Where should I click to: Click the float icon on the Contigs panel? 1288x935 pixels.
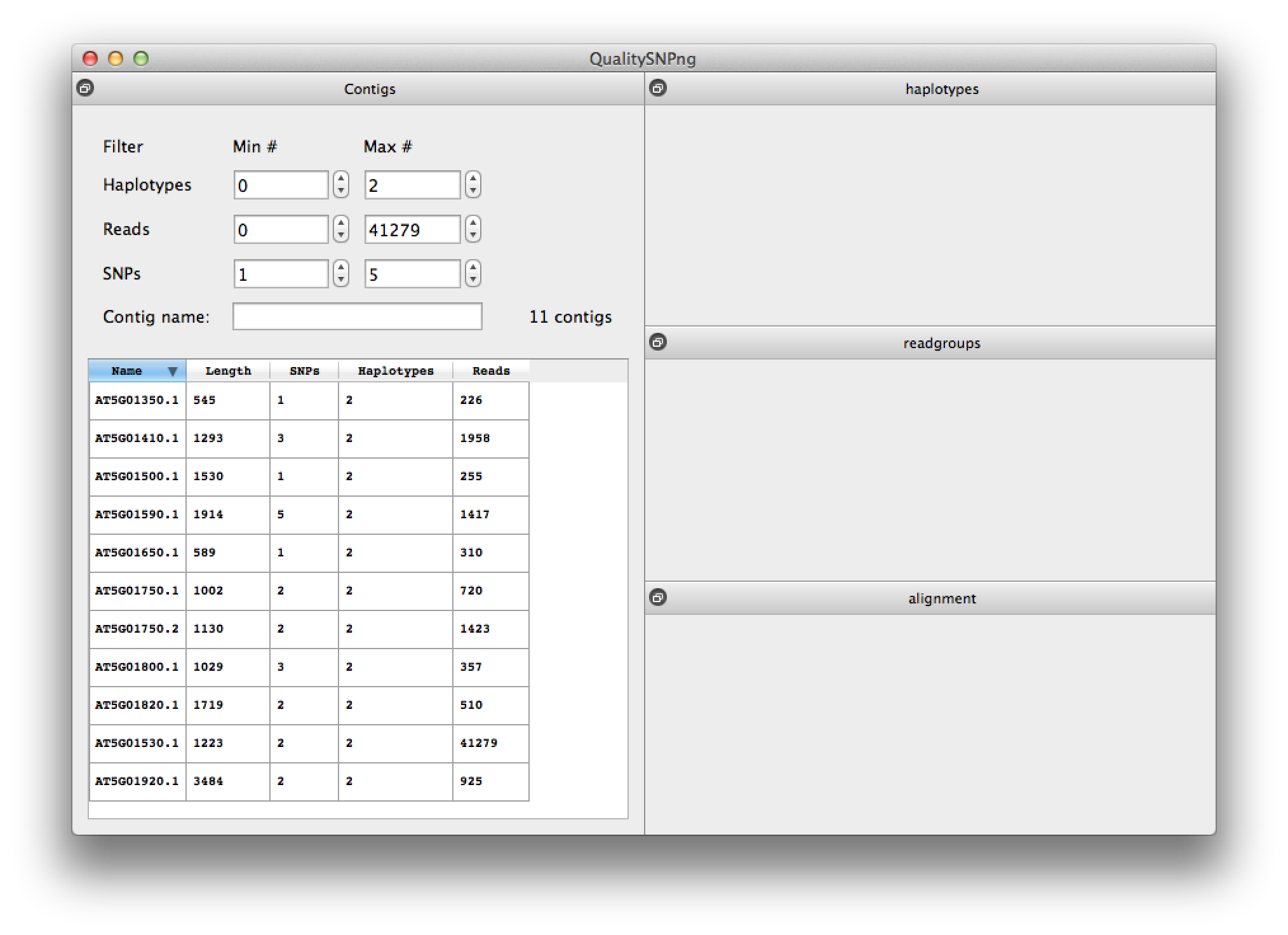(x=85, y=88)
